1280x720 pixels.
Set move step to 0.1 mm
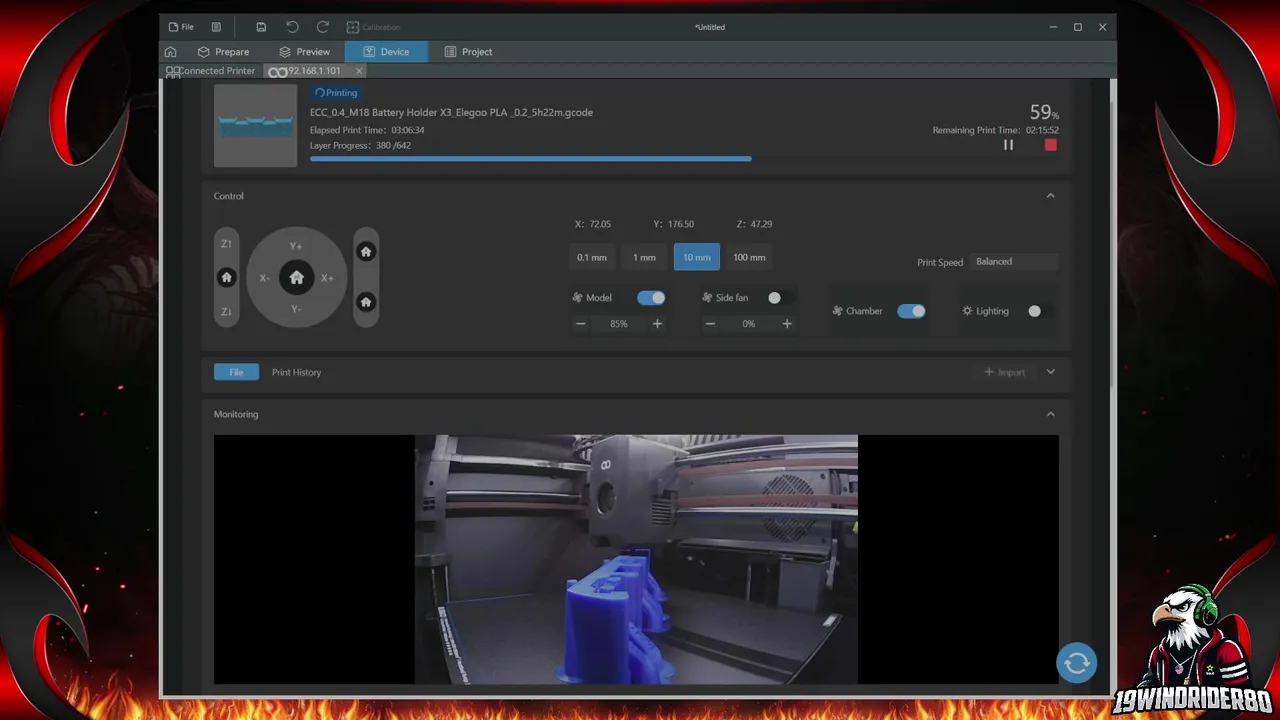coord(592,257)
